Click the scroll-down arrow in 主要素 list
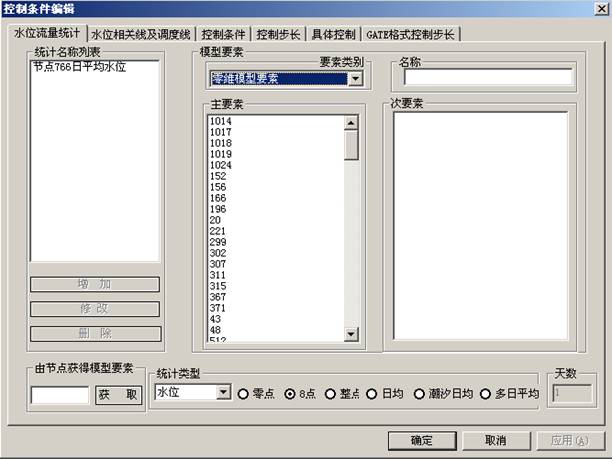 click(x=351, y=334)
